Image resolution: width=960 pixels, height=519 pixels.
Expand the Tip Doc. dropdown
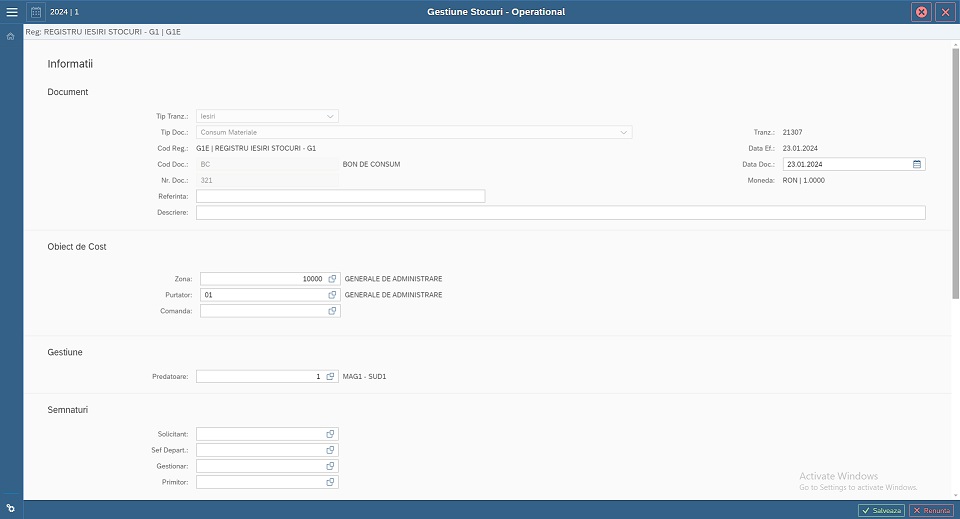click(x=623, y=132)
